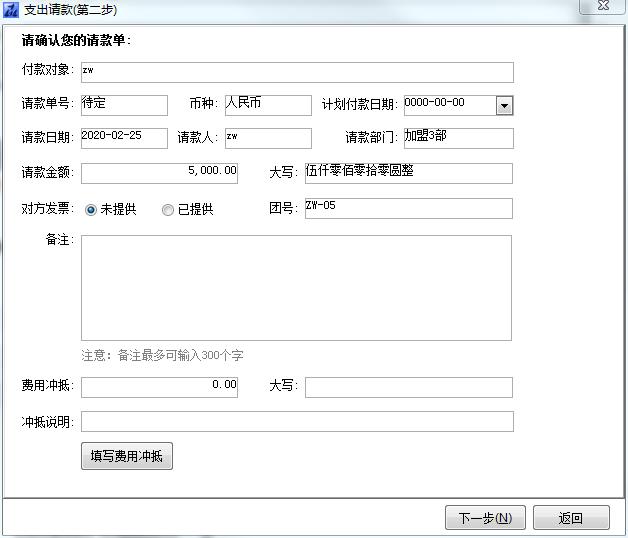The image size is (628, 538).
Task: Click the 请款金额 amount field
Action: click(160, 172)
